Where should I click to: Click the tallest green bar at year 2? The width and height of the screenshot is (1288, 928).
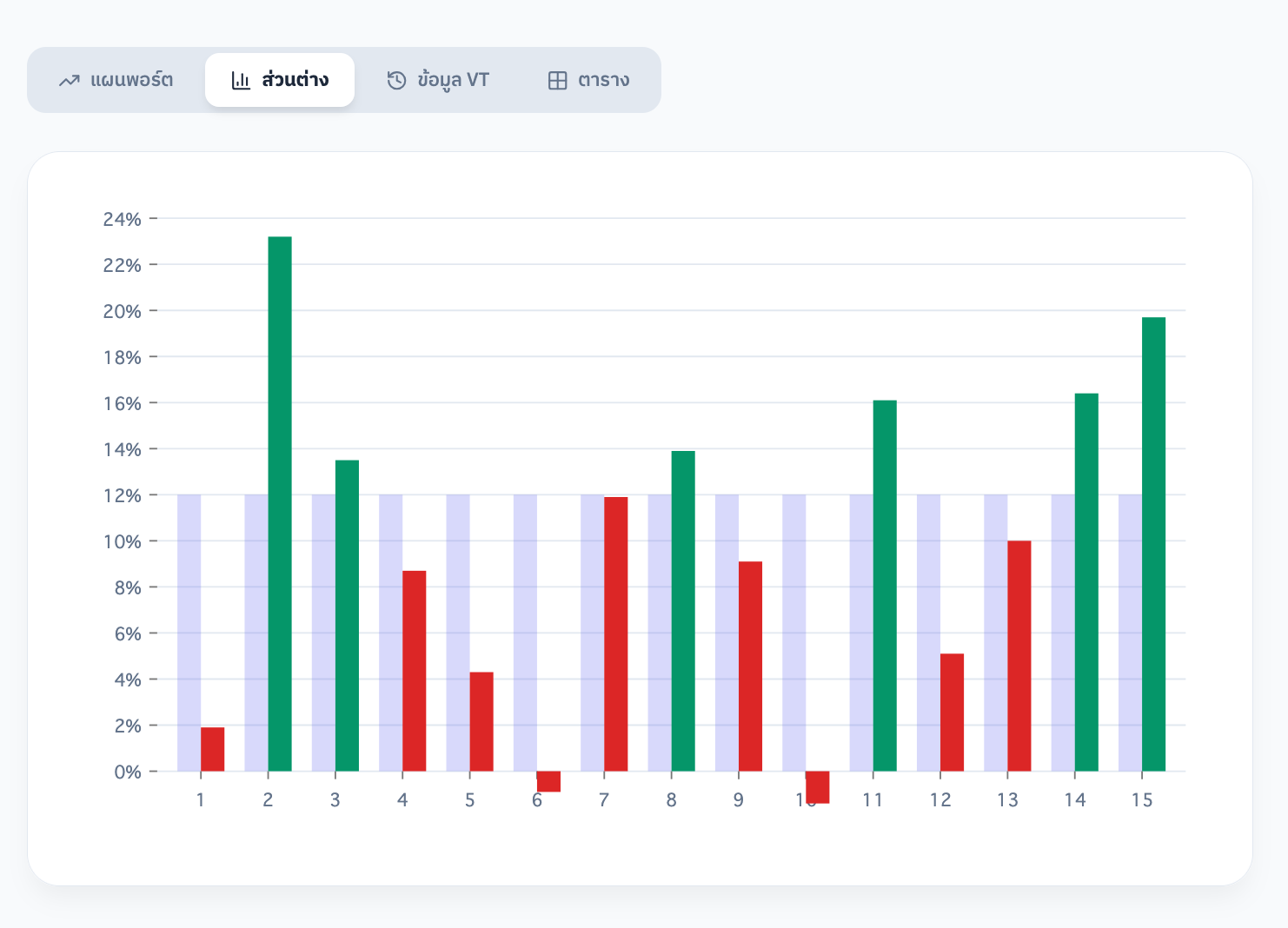pyautogui.click(x=280, y=504)
